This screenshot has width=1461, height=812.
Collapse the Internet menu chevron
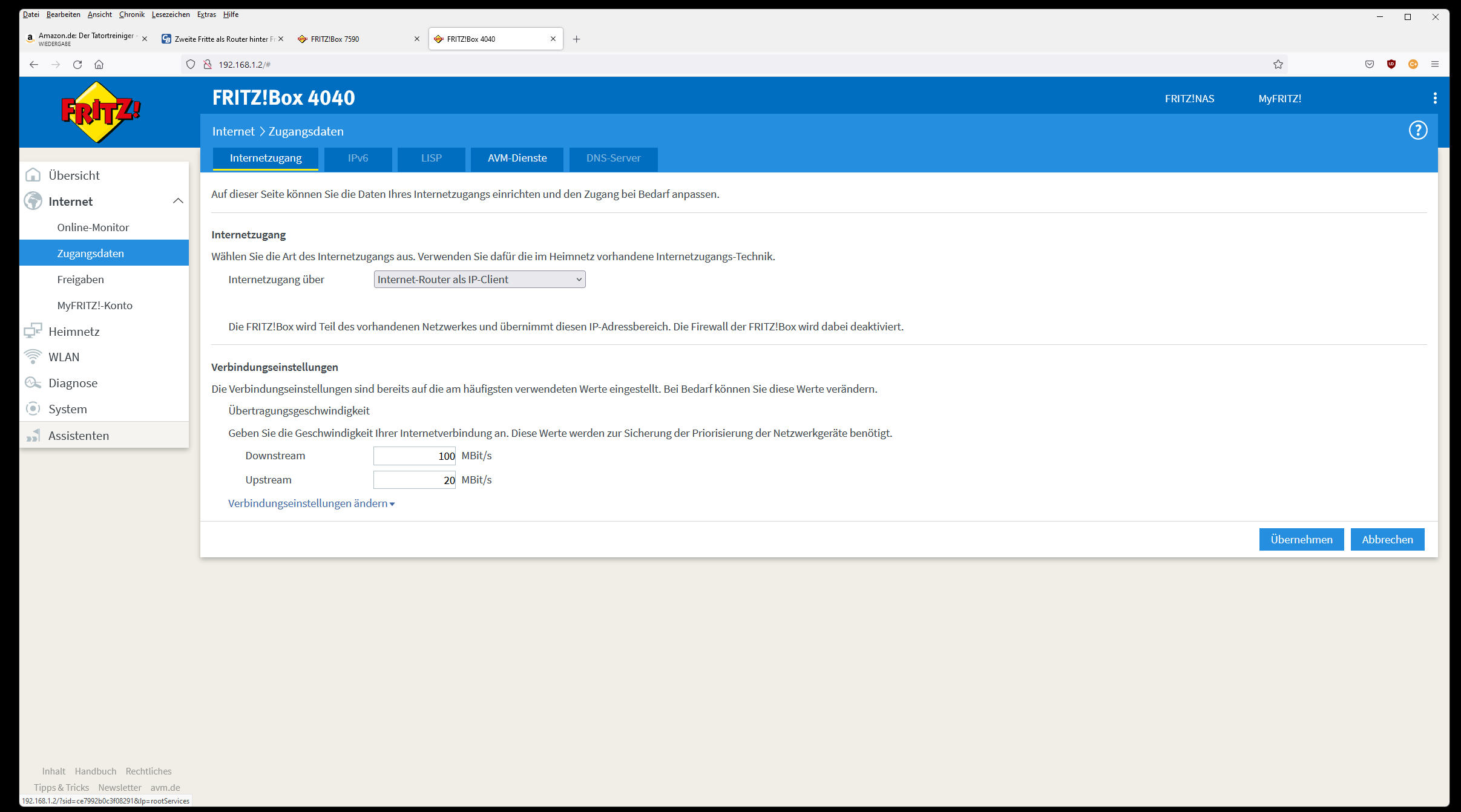click(x=178, y=201)
